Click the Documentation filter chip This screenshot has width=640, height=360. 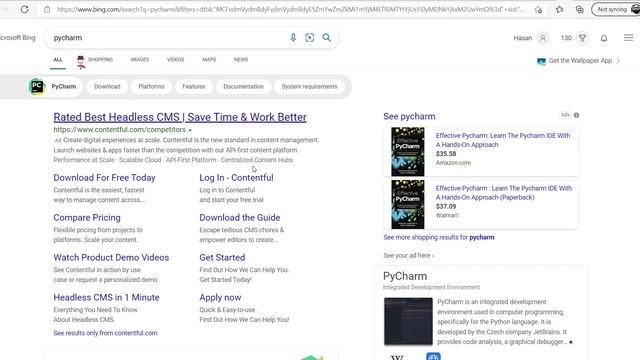(x=244, y=87)
